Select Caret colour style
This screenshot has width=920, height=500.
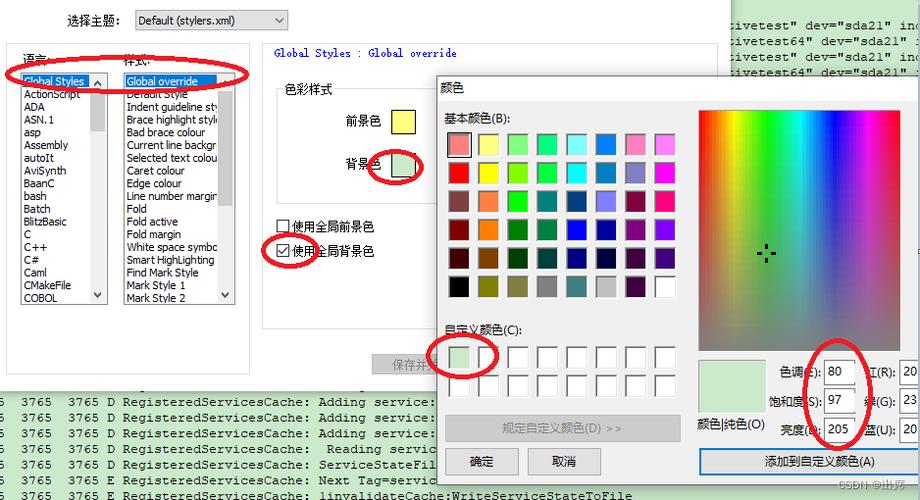pos(155,171)
